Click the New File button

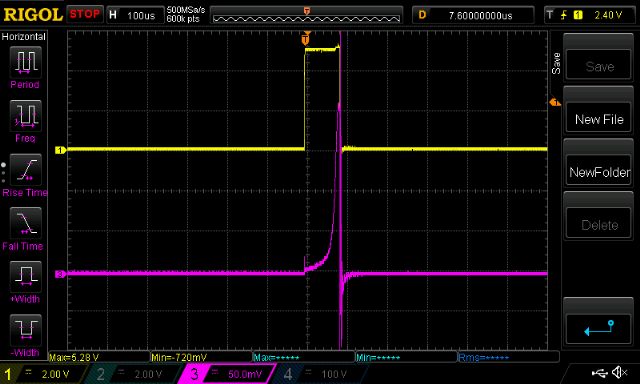click(598, 119)
